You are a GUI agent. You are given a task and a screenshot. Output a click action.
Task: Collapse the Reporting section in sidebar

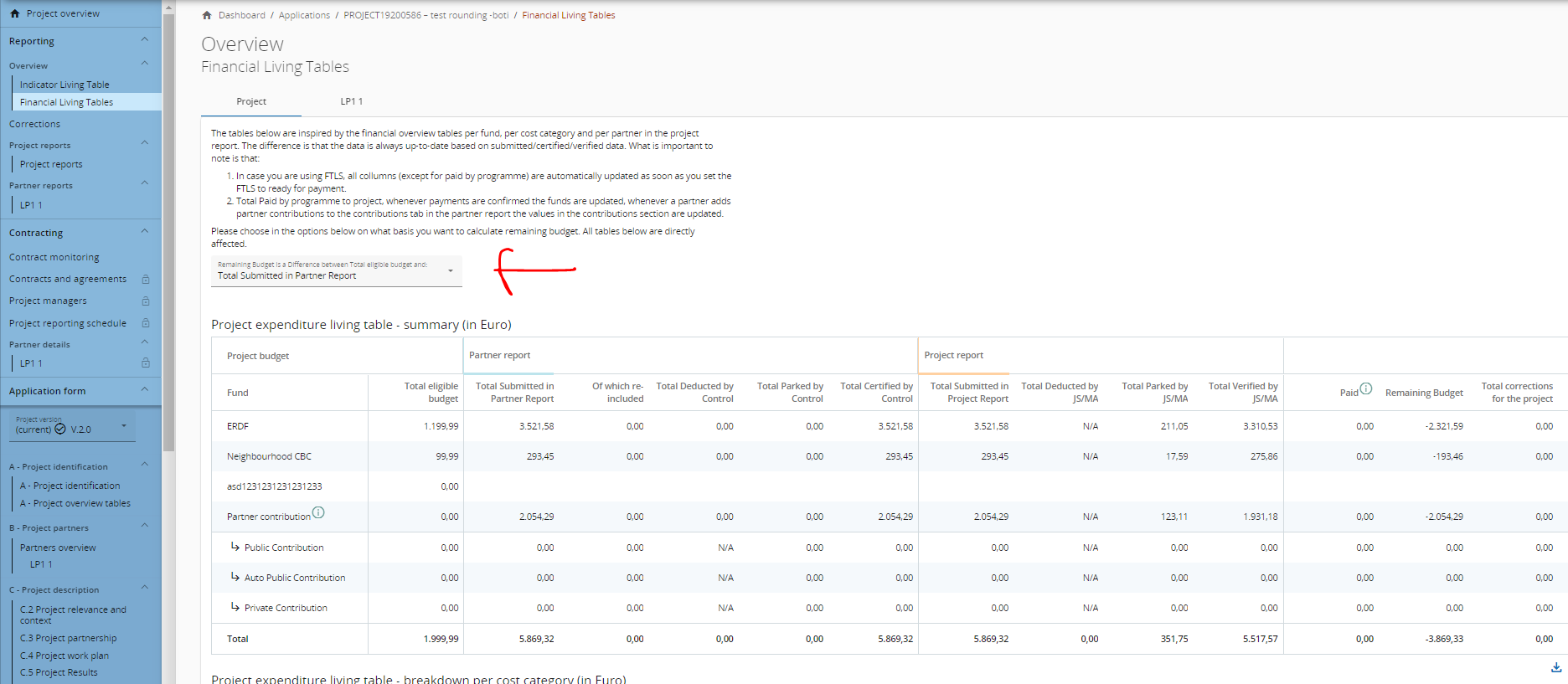(x=145, y=40)
